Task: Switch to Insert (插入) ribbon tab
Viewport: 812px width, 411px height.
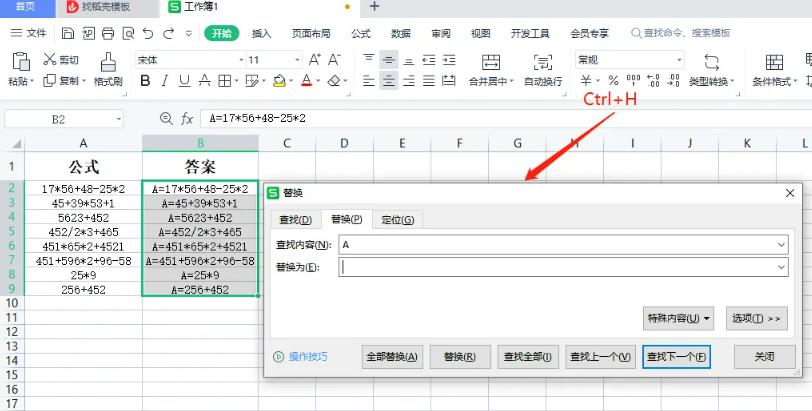Action: (x=262, y=33)
